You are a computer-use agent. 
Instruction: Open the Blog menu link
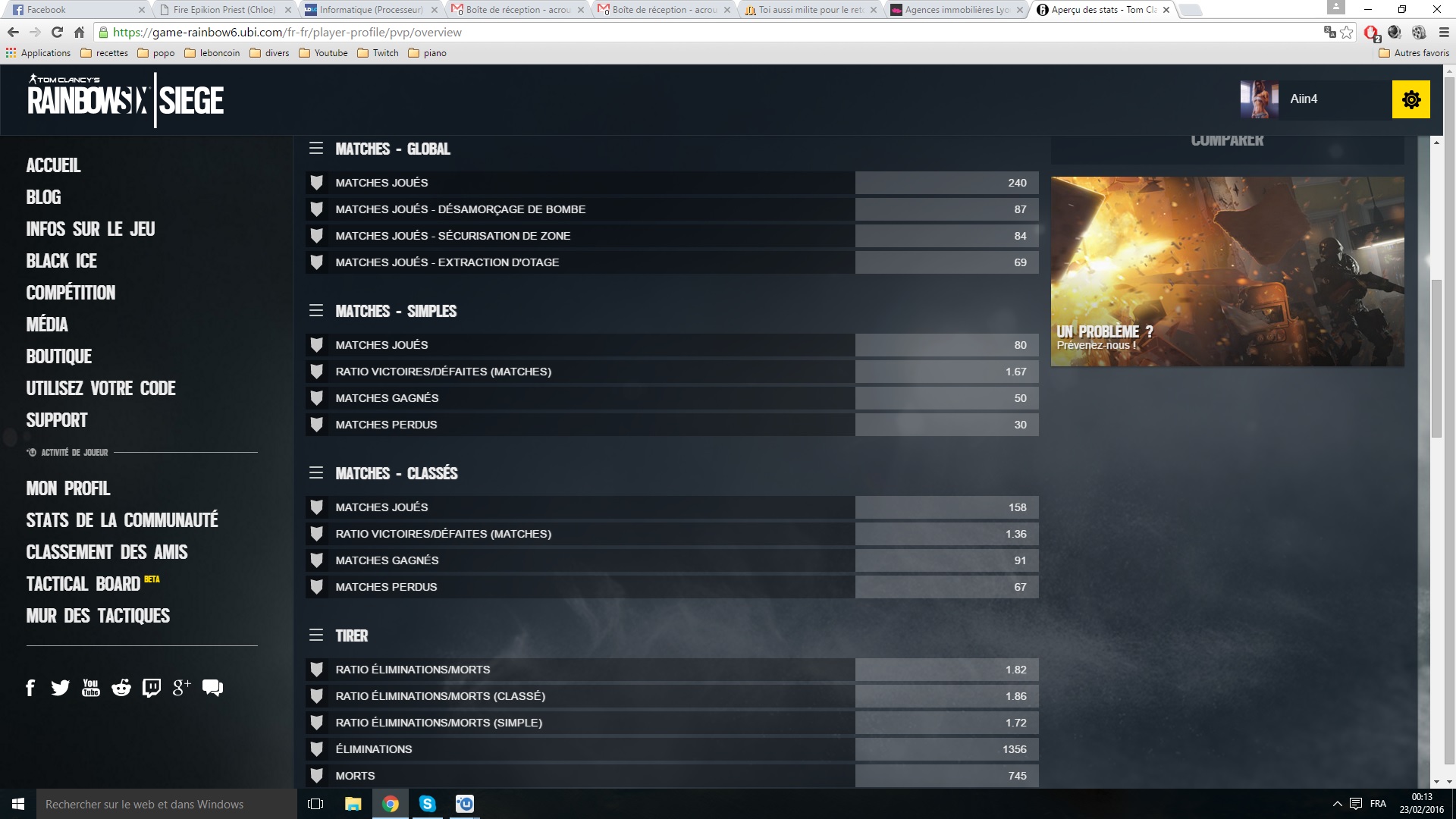tap(43, 197)
